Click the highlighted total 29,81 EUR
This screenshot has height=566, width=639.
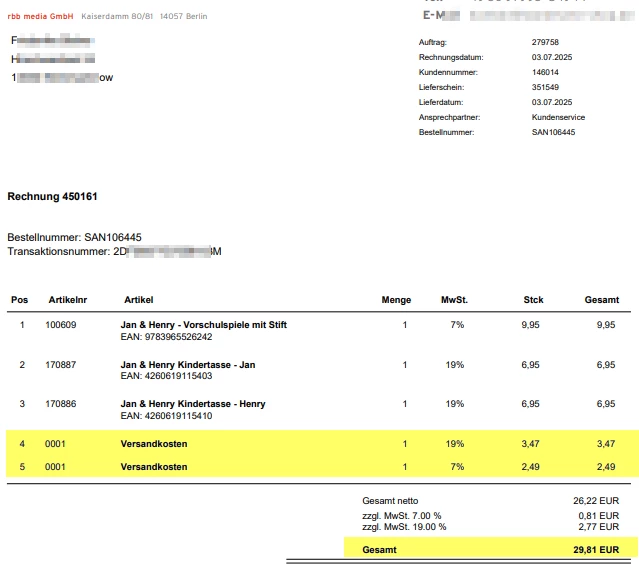(x=596, y=550)
